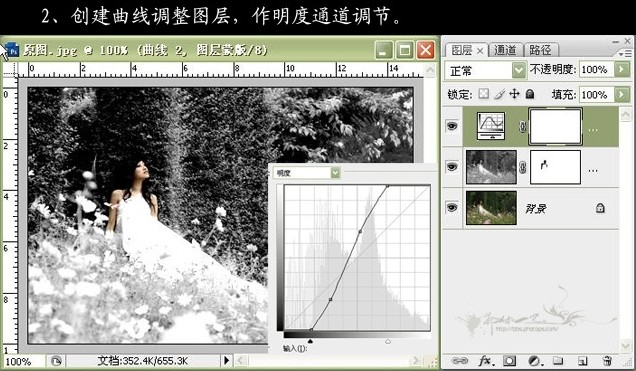Select the grayscale layer image thumbnail
This screenshot has height=371, width=636.
coord(491,167)
